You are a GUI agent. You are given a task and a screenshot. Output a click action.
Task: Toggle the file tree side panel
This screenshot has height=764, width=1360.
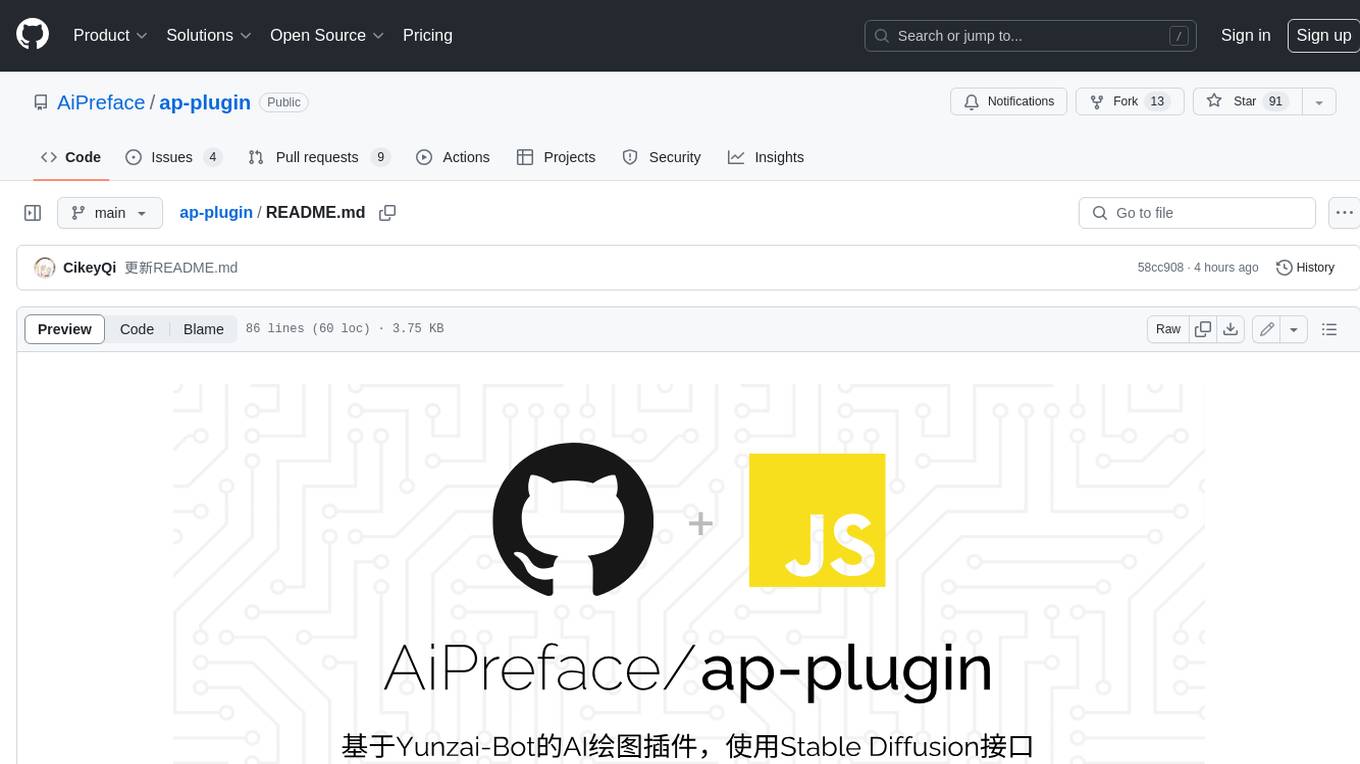pyautogui.click(x=33, y=213)
